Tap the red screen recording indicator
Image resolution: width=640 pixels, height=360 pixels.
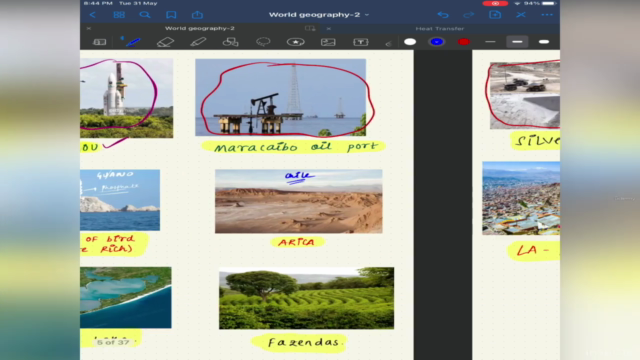pos(495,3)
